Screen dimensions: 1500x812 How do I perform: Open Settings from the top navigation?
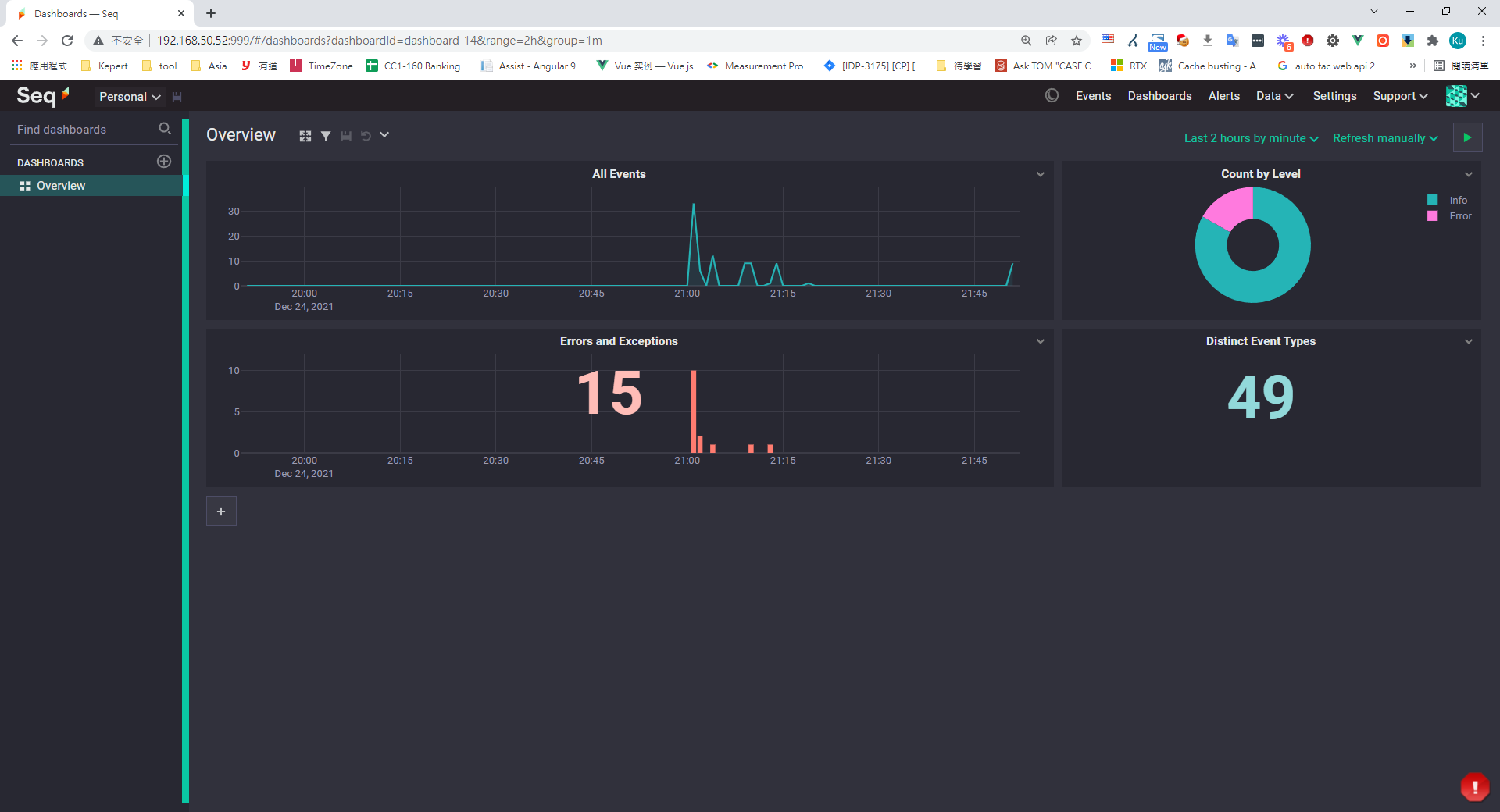point(1334,96)
